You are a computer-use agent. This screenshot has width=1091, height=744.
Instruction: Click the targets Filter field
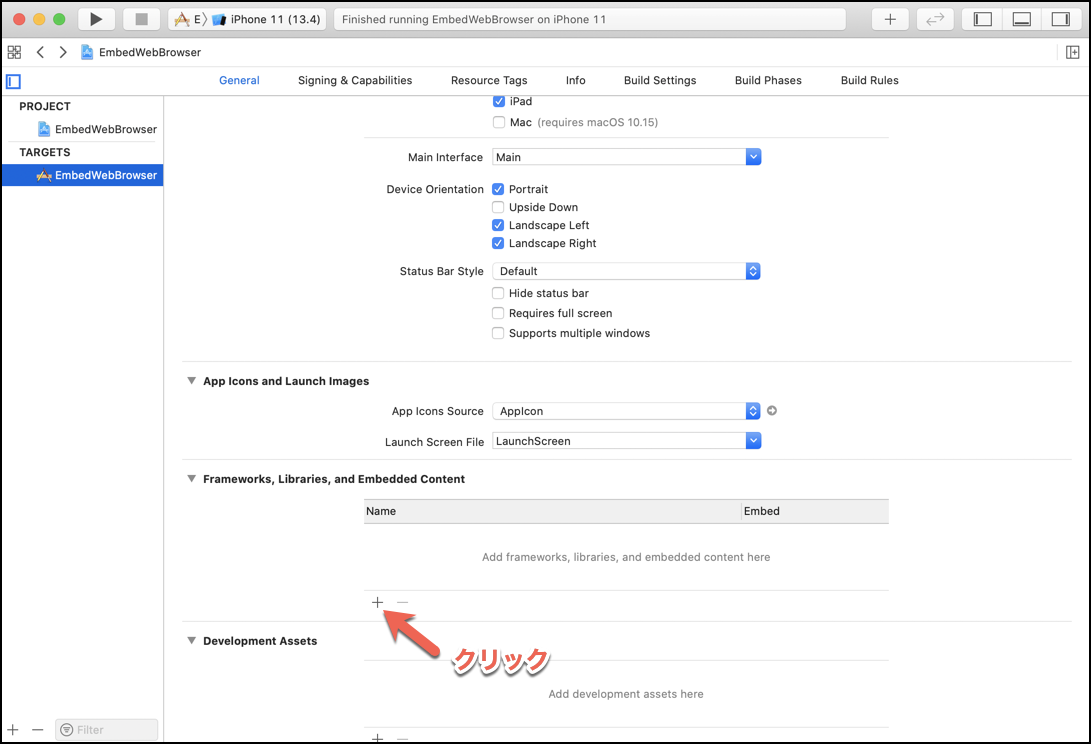click(106, 729)
